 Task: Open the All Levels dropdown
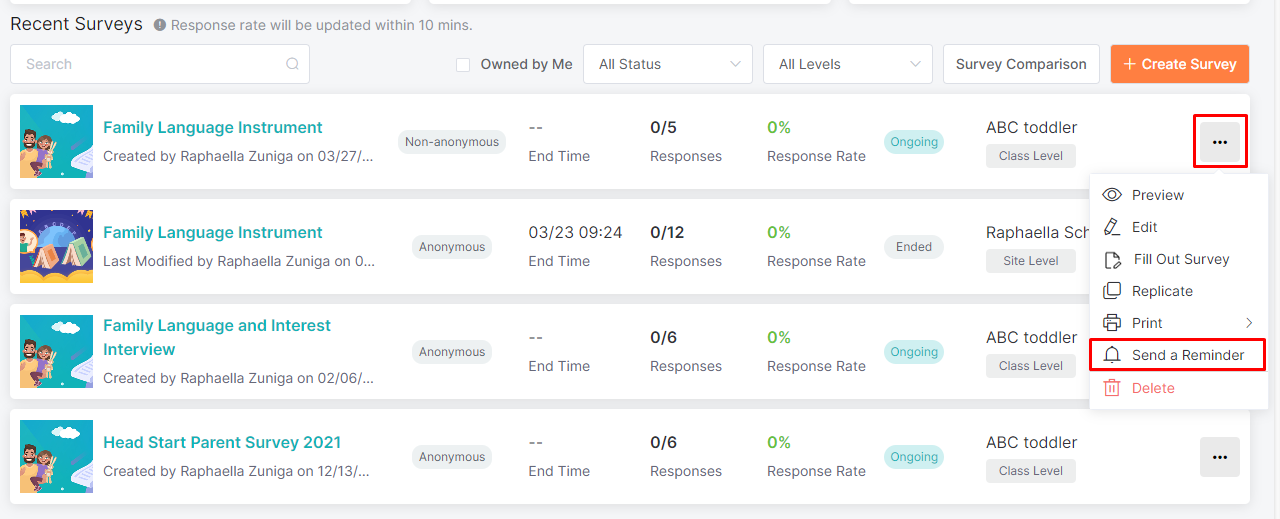coord(848,64)
